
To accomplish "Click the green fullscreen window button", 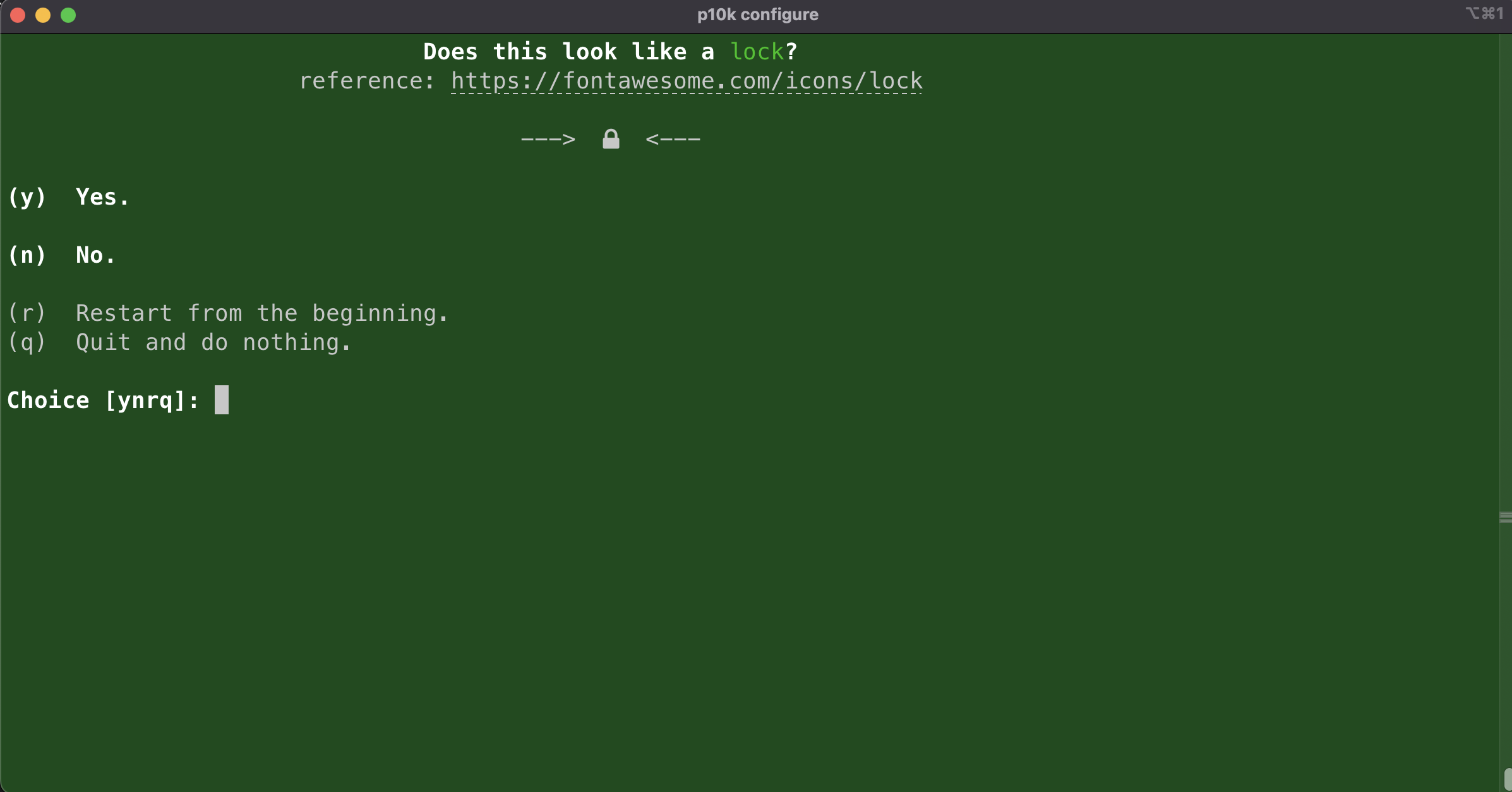I will click(68, 15).
